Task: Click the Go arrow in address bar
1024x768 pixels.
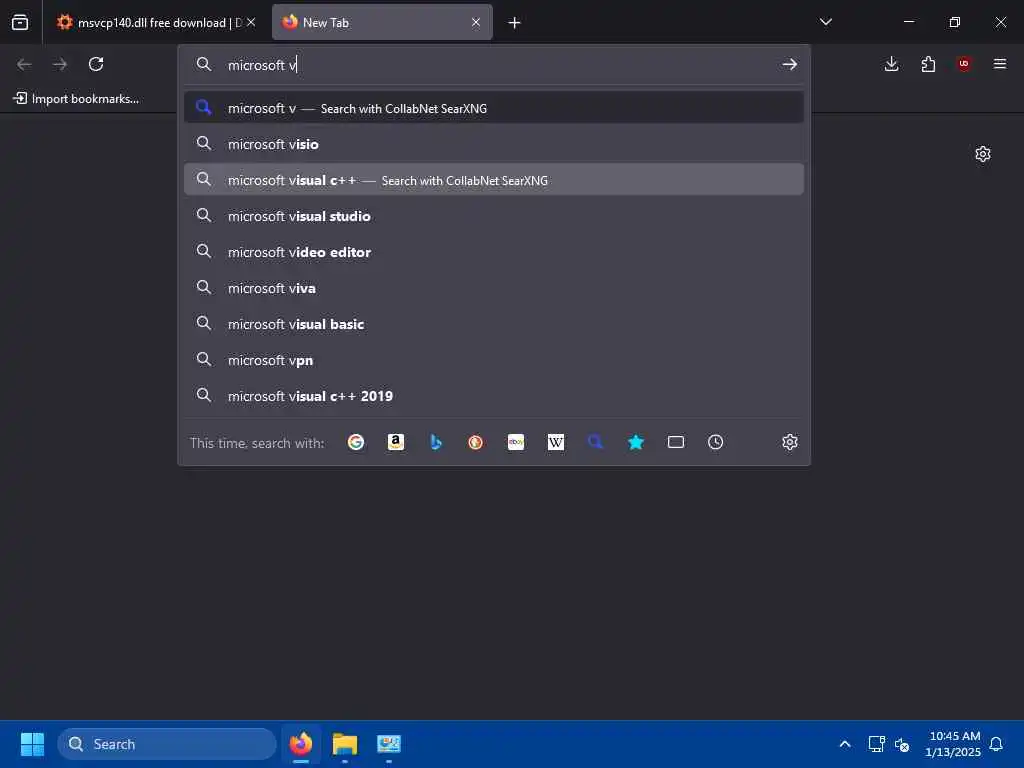Action: (x=790, y=64)
